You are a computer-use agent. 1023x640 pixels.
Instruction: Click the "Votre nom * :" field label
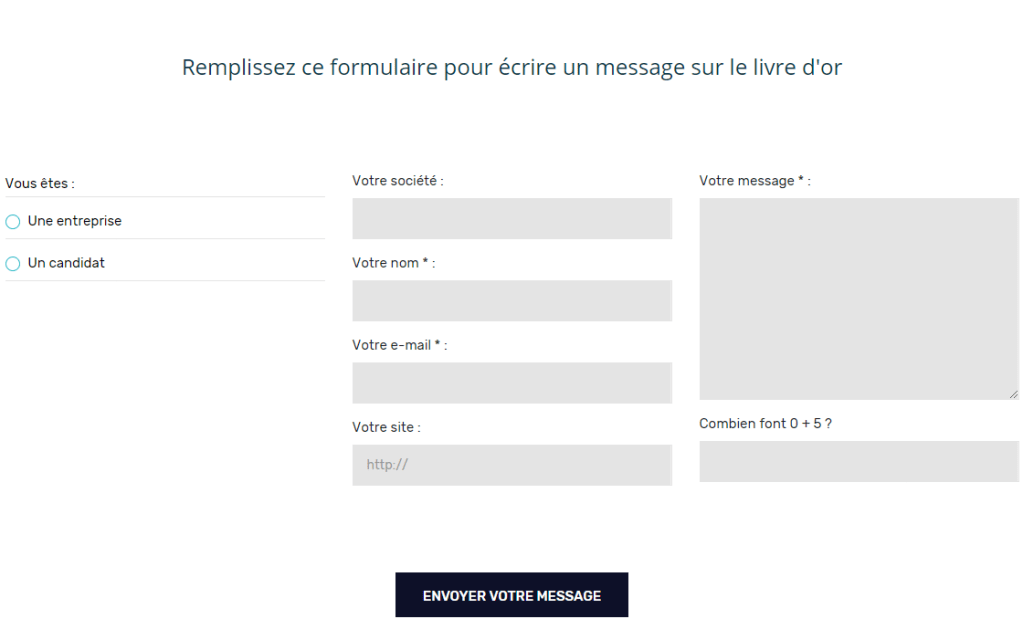(x=393, y=263)
